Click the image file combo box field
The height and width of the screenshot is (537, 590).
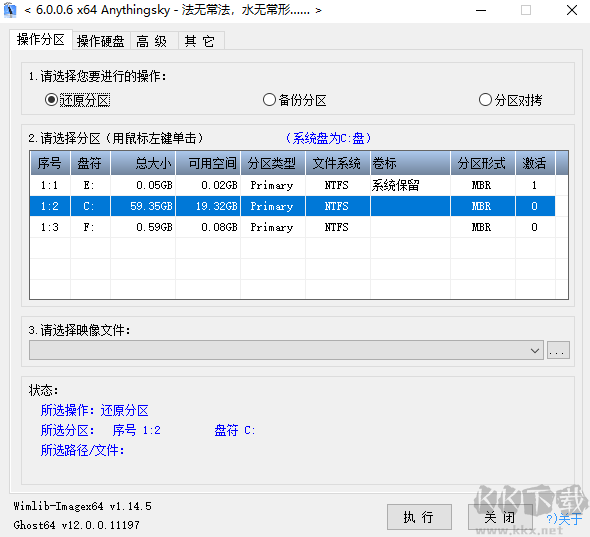click(286, 351)
